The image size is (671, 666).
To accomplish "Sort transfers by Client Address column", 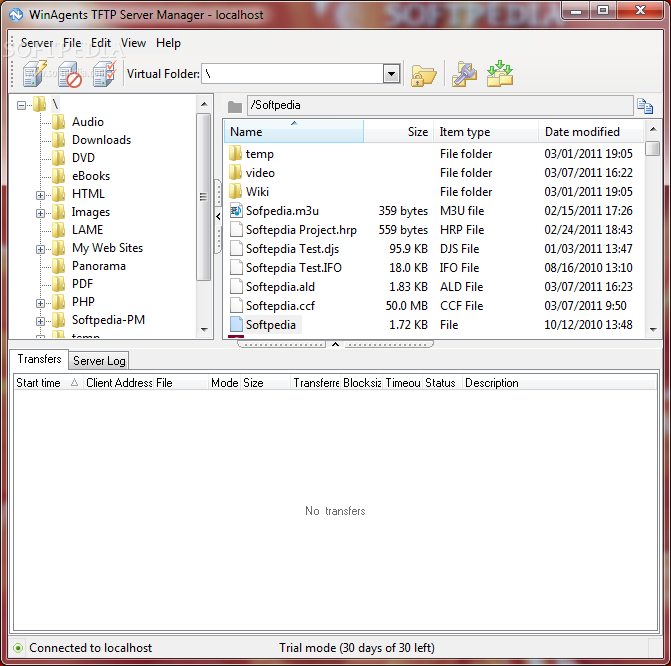I will point(119,383).
